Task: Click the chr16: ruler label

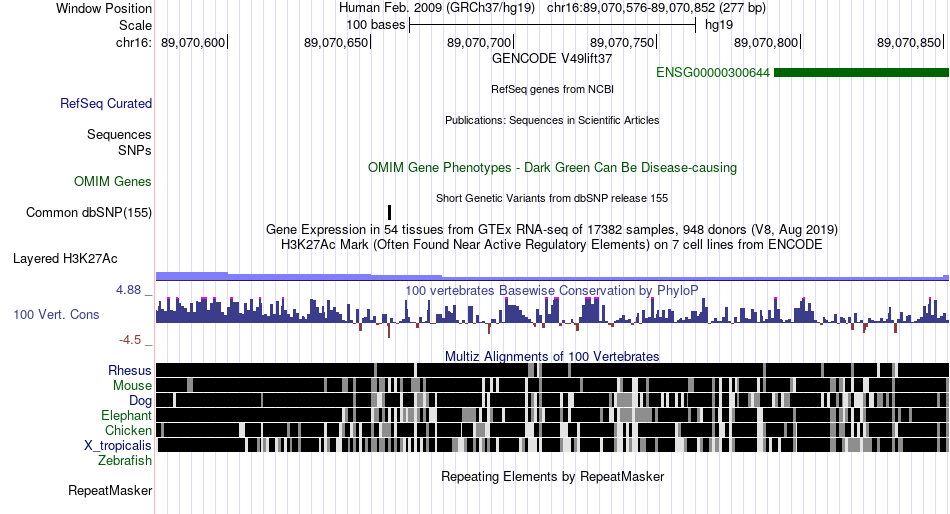Action: click(134, 42)
